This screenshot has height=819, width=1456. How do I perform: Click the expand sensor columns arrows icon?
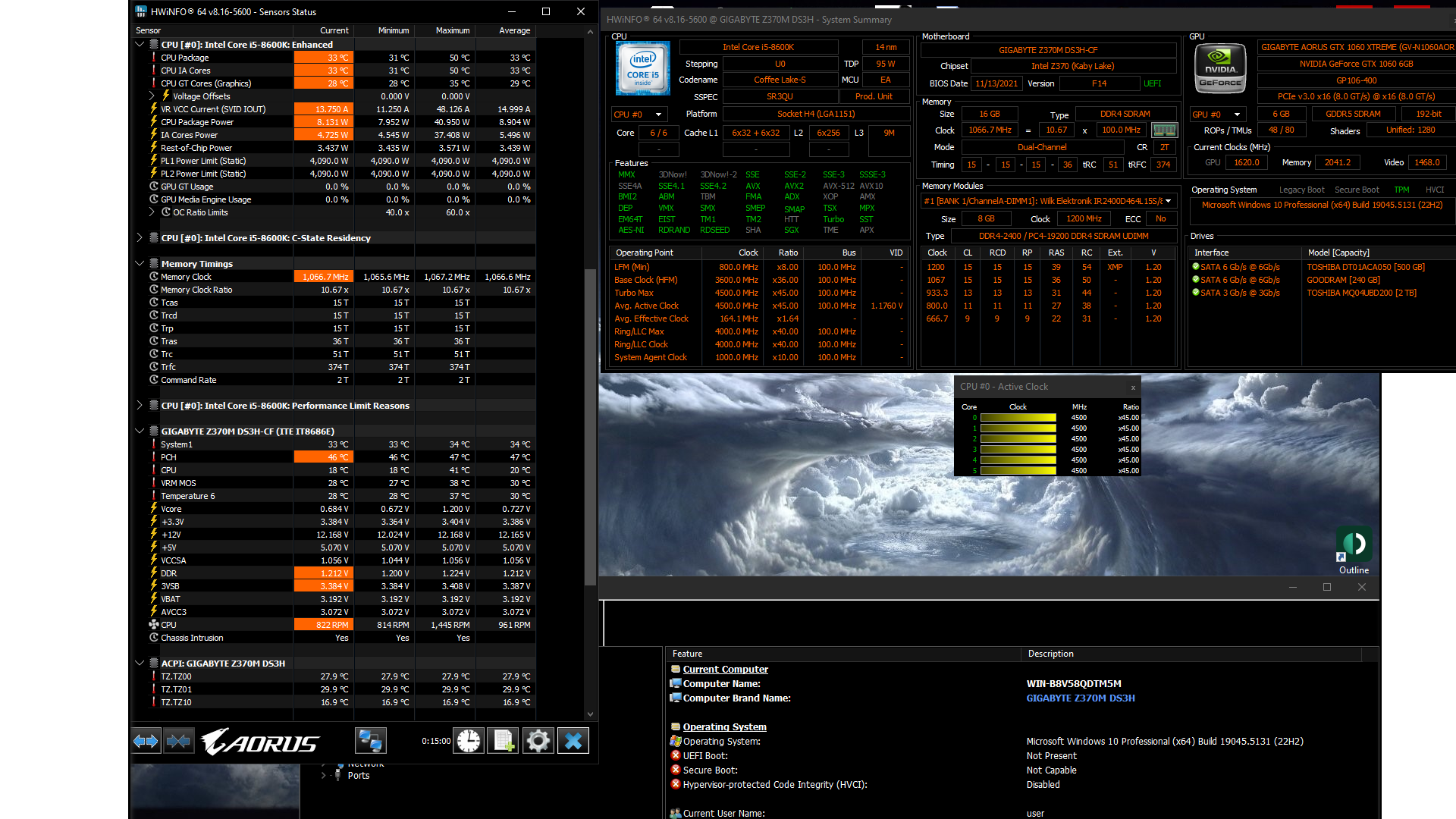tap(146, 741)
